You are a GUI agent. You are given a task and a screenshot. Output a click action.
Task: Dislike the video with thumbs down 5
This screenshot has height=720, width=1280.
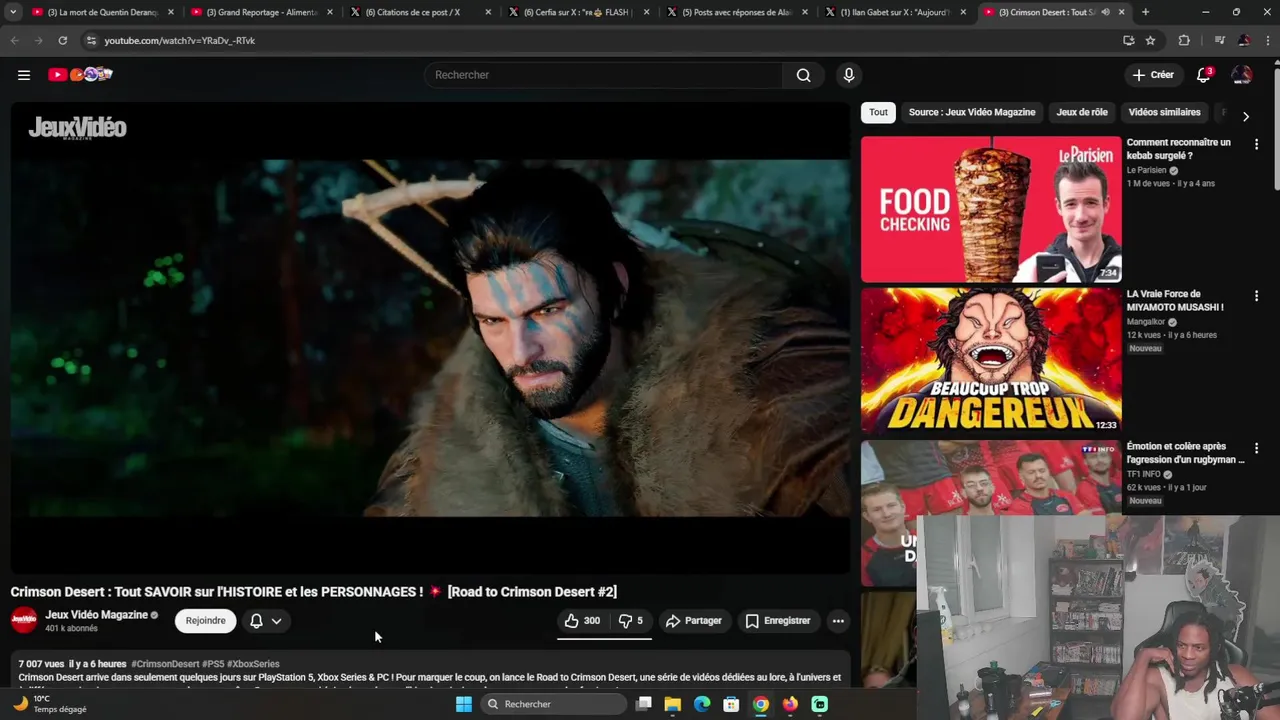(x=631, y=621)
